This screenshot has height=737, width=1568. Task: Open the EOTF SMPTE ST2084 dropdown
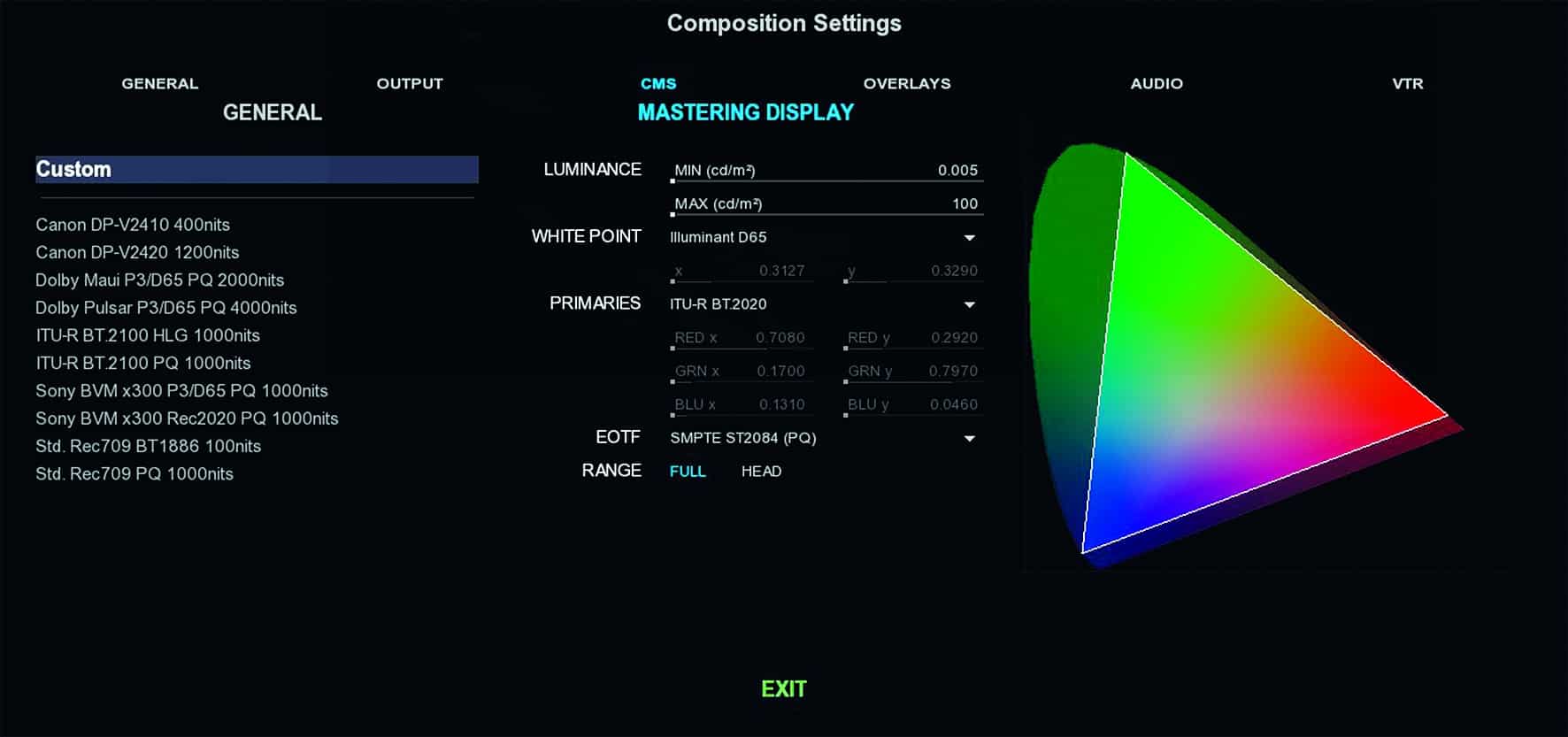(969, 439)
